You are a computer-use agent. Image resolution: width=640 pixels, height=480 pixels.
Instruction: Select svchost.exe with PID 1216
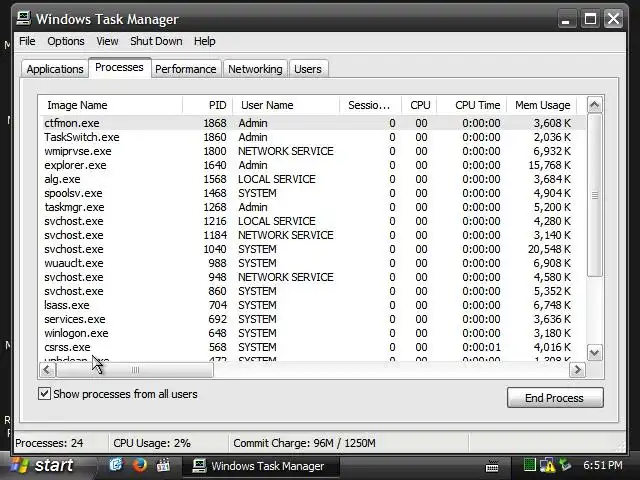click(x=313, y=221)
